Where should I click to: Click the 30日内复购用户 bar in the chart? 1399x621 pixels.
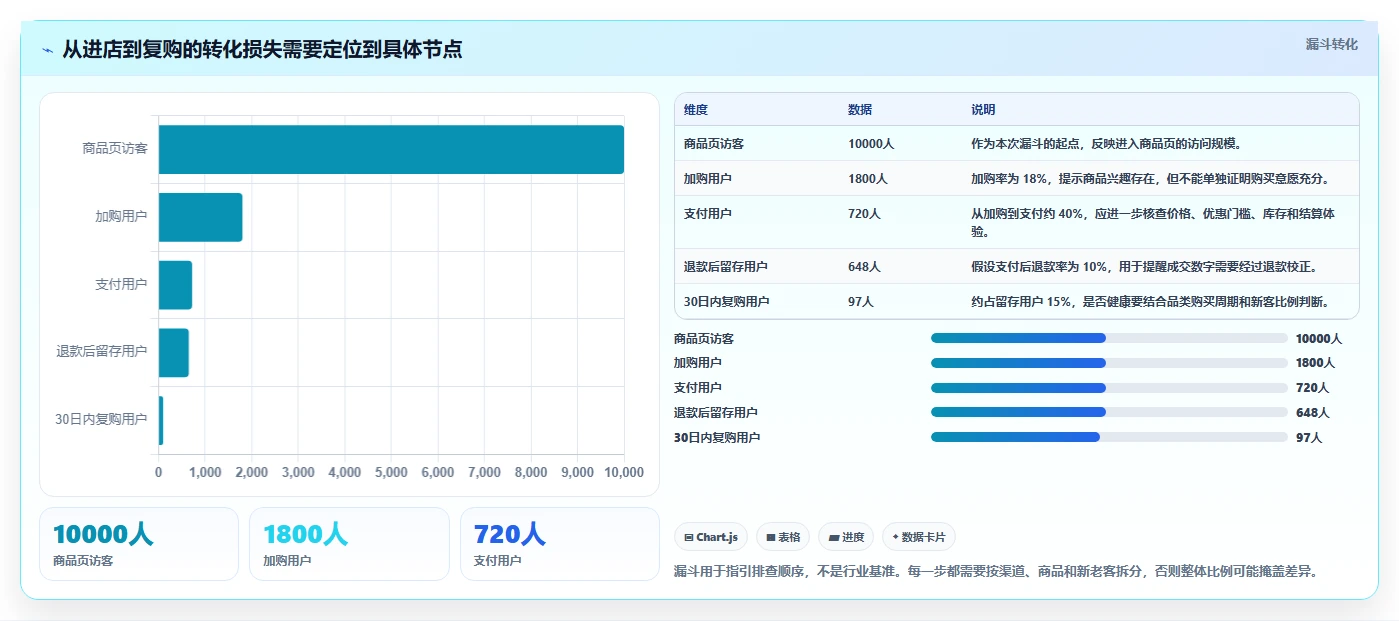(x=161, y=420)
